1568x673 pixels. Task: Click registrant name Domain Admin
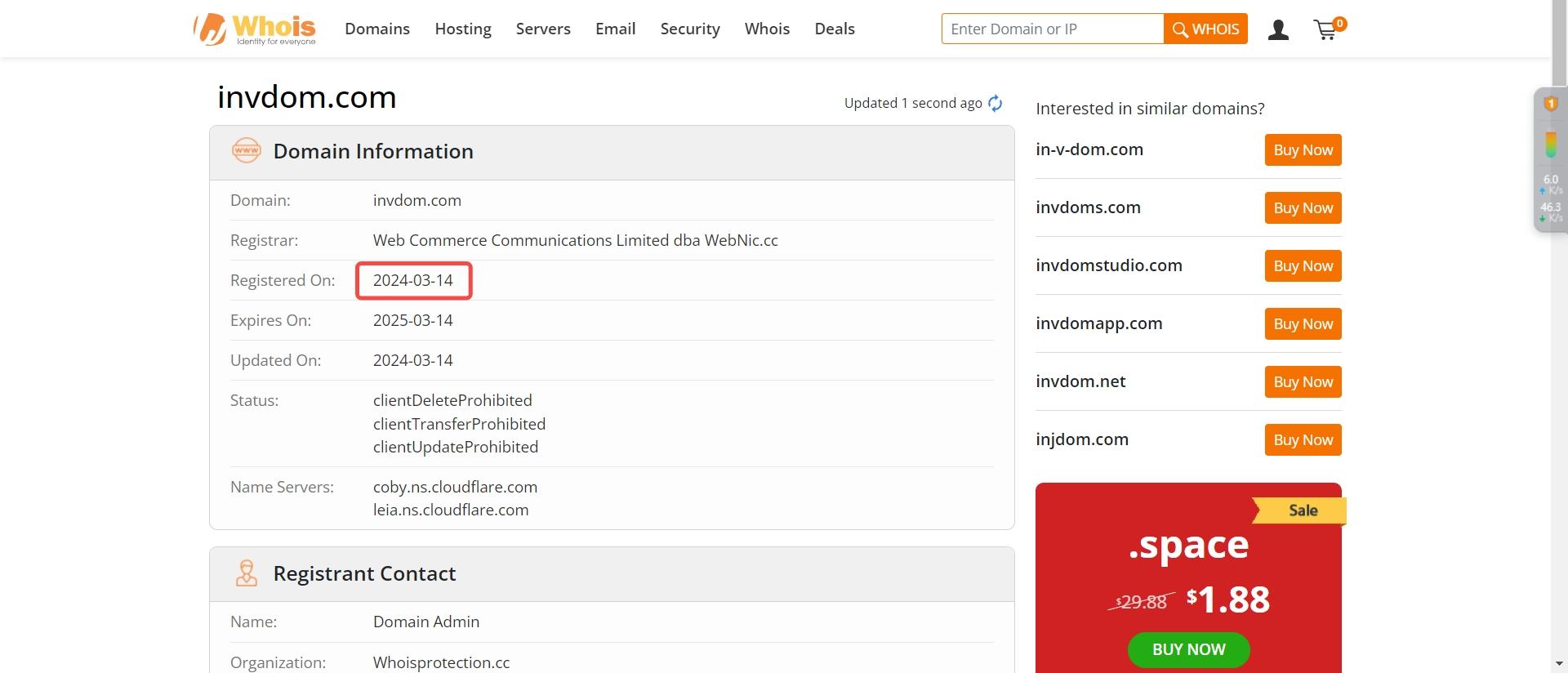426,622
